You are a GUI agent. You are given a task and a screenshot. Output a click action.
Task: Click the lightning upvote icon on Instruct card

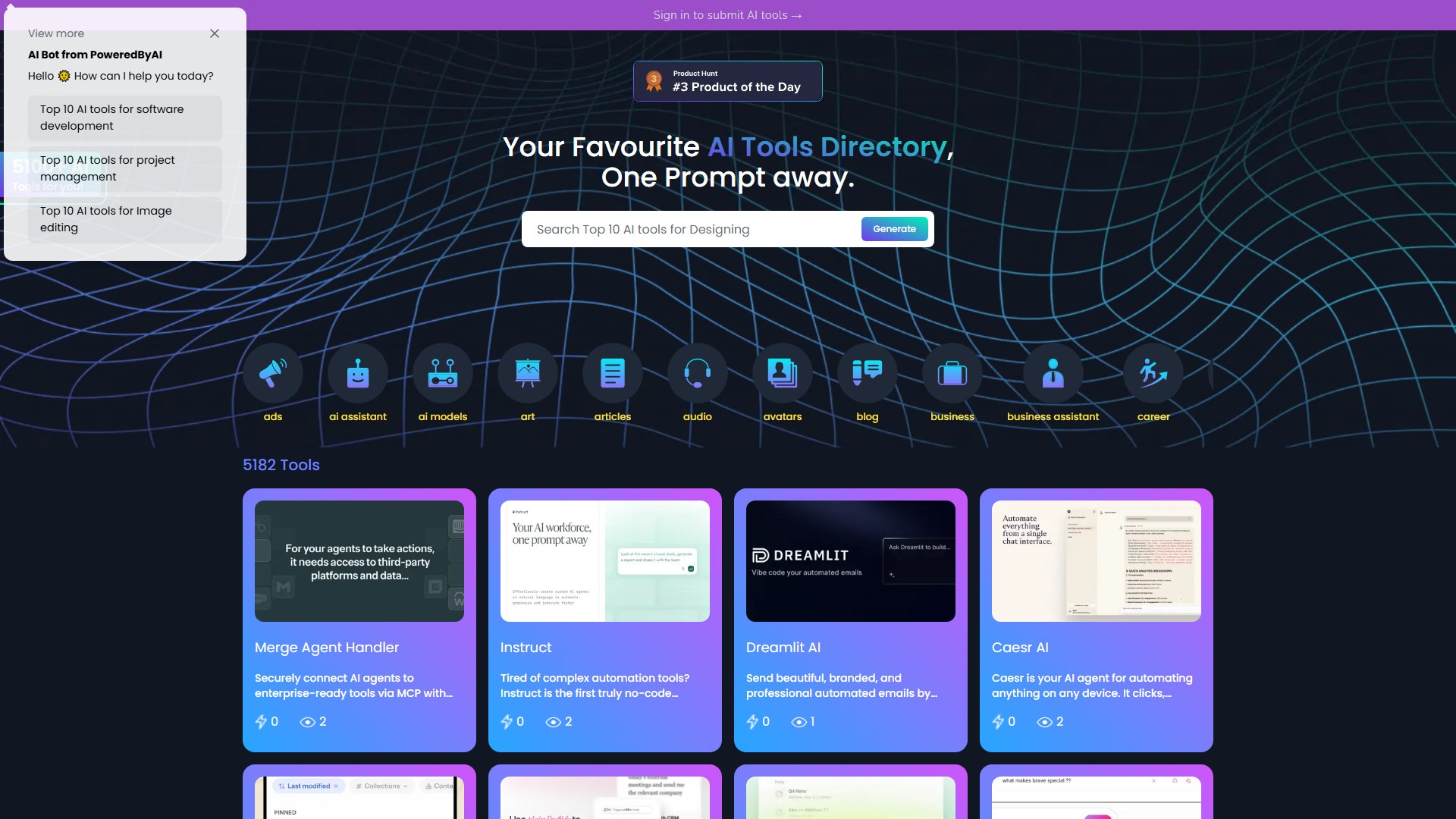tap(507, 722)
